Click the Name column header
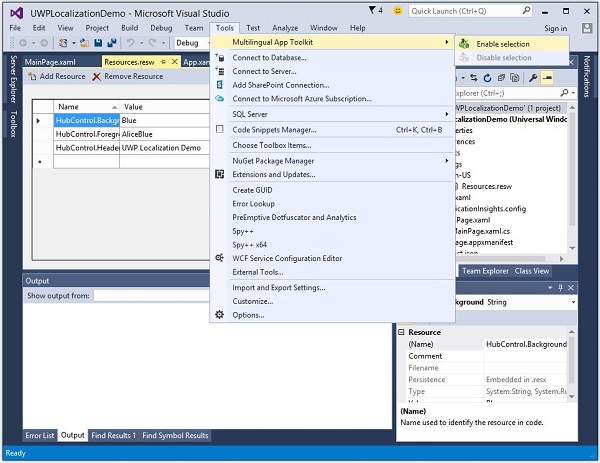Image resolution: width=600 pixels, height=463 pixels. [x=86, y=107]
